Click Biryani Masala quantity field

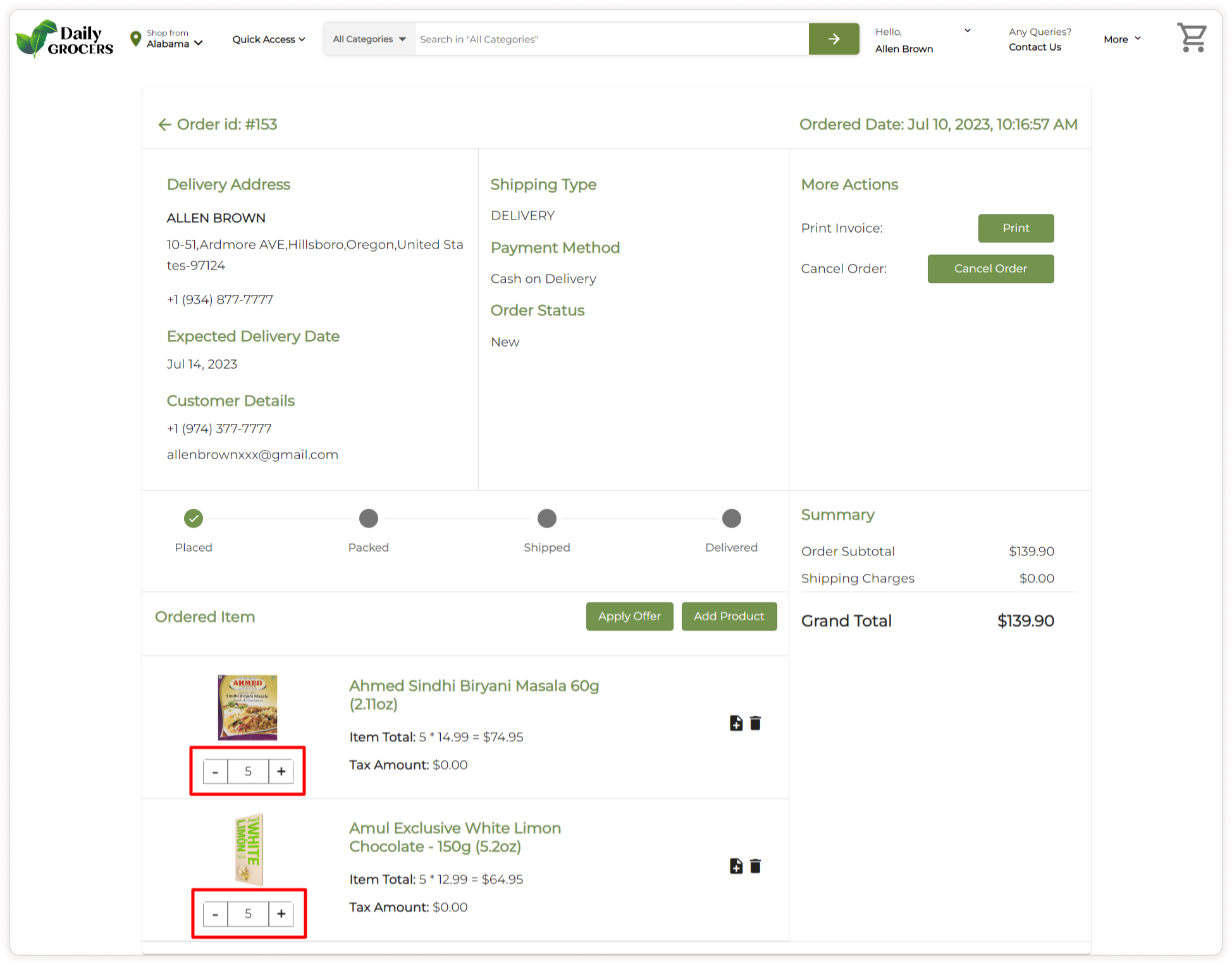coord(248,771)
